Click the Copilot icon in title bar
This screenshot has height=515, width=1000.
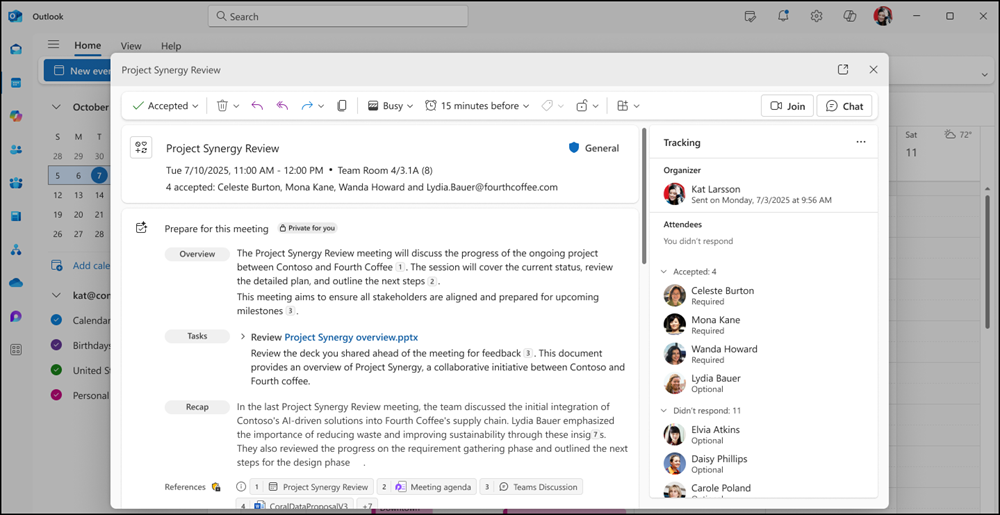[x=849, y=16]
